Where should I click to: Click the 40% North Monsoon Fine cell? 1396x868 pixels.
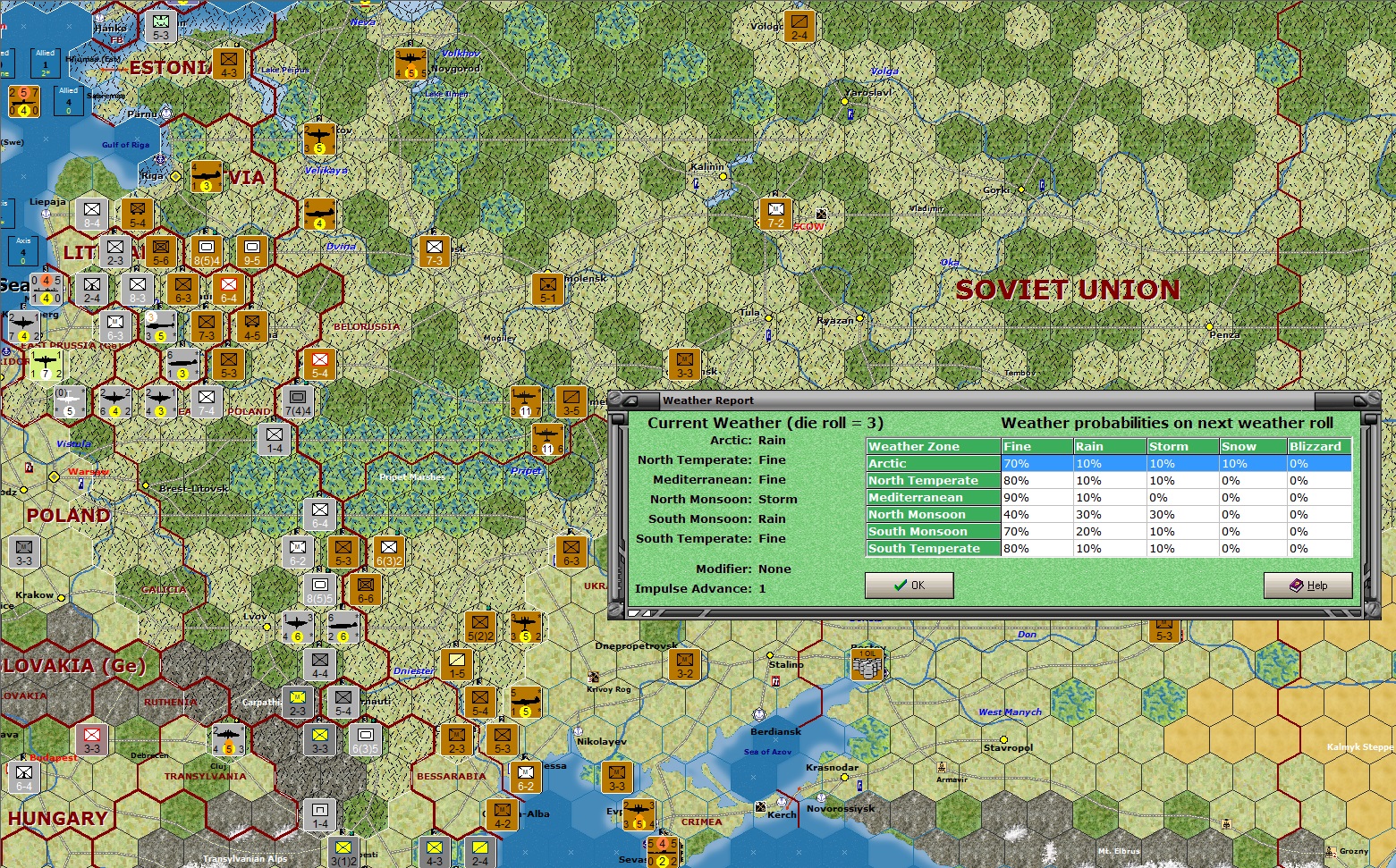click(1037, 514)
